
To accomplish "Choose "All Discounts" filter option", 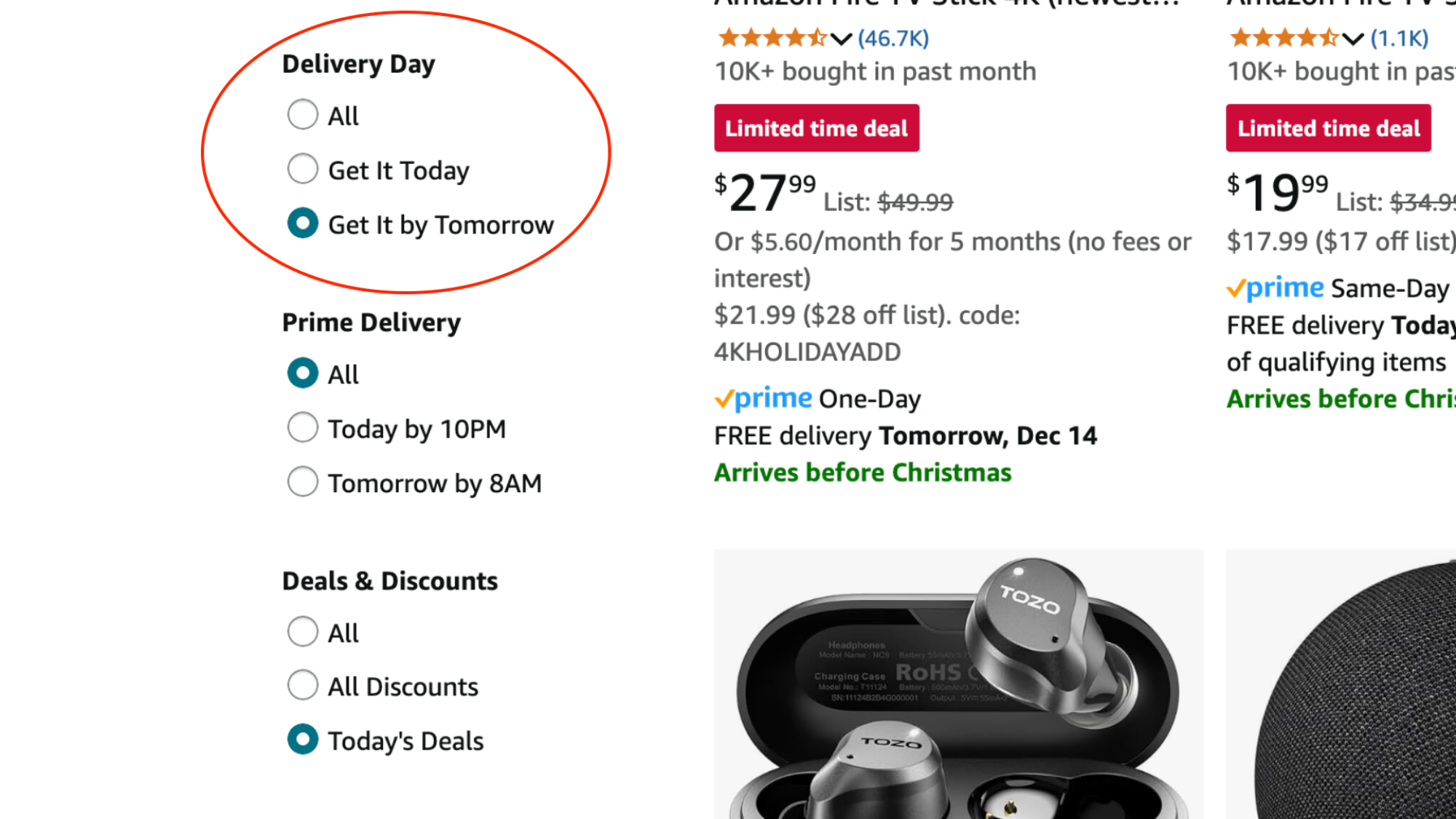I will 303,685.
